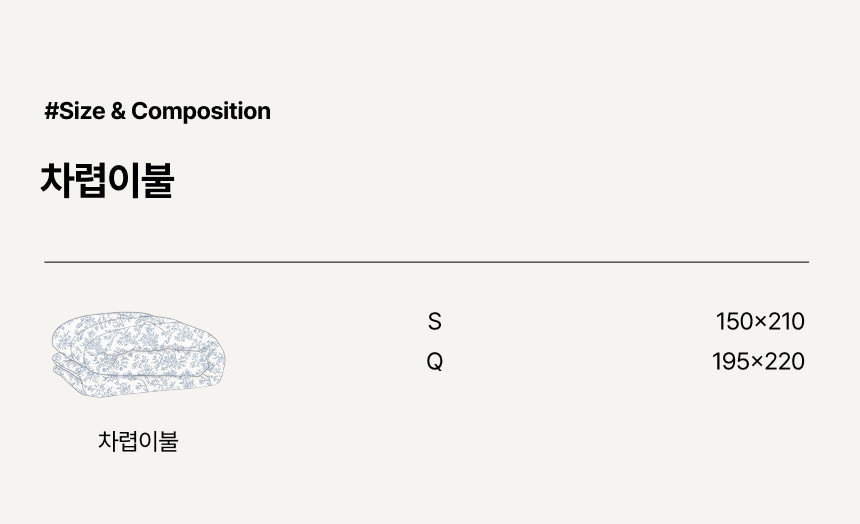Click the hash symbol before Size
This screenshot has width=860, height=524.
(51, 111)
